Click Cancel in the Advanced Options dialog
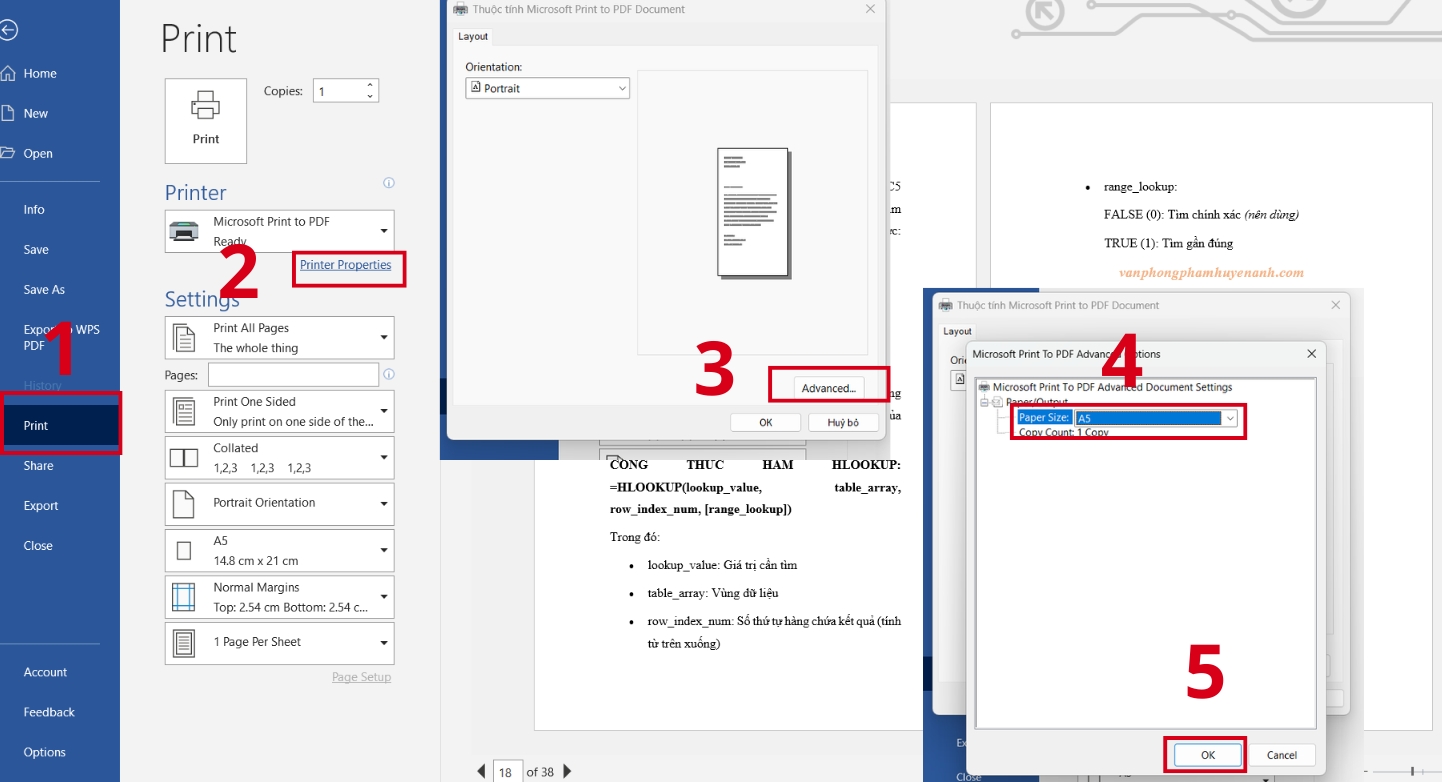1442x782 pixels. (x=1282, y=755)
